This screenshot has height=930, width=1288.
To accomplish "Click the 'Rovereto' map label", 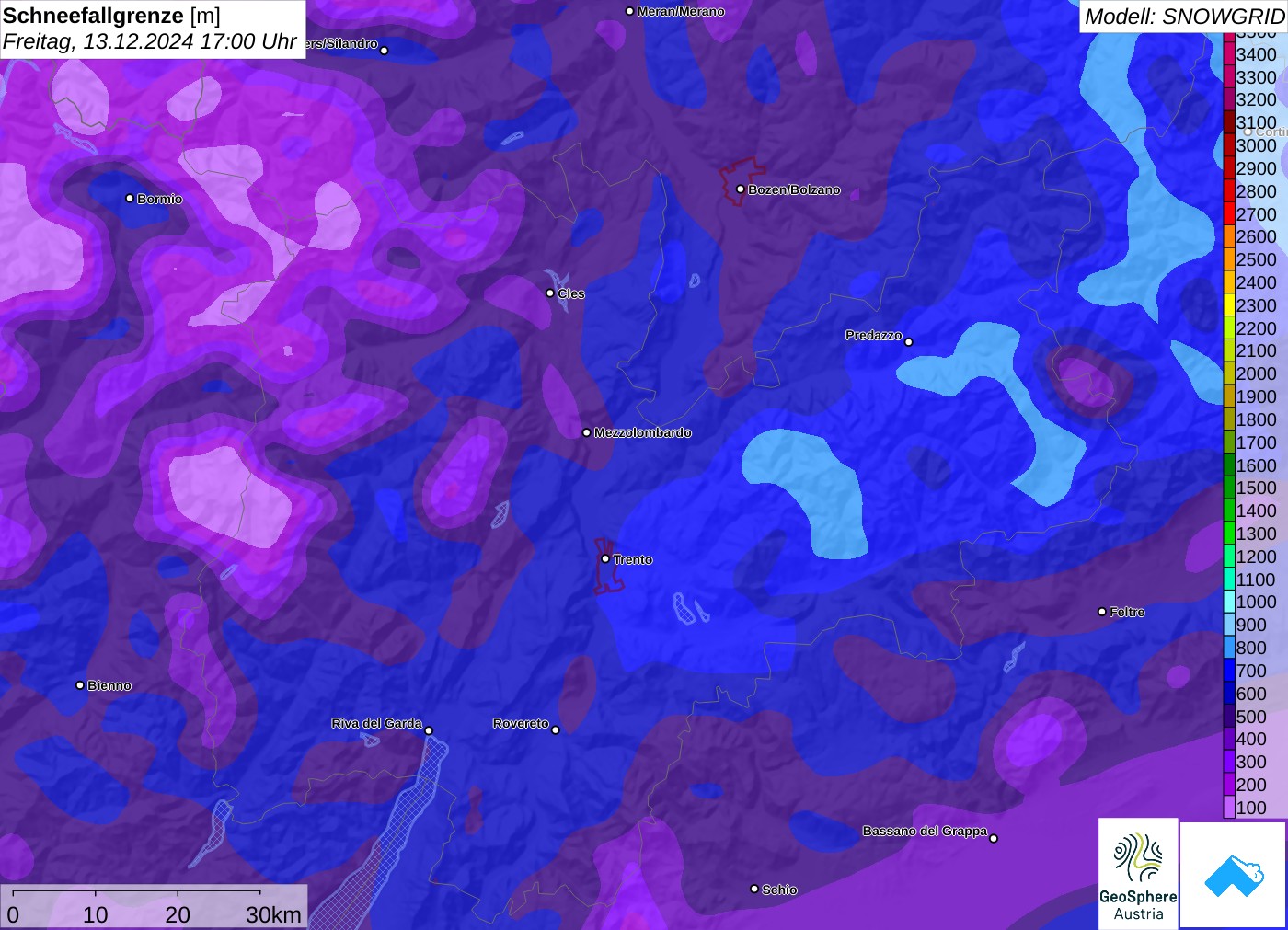I will [x=521, y=723].
